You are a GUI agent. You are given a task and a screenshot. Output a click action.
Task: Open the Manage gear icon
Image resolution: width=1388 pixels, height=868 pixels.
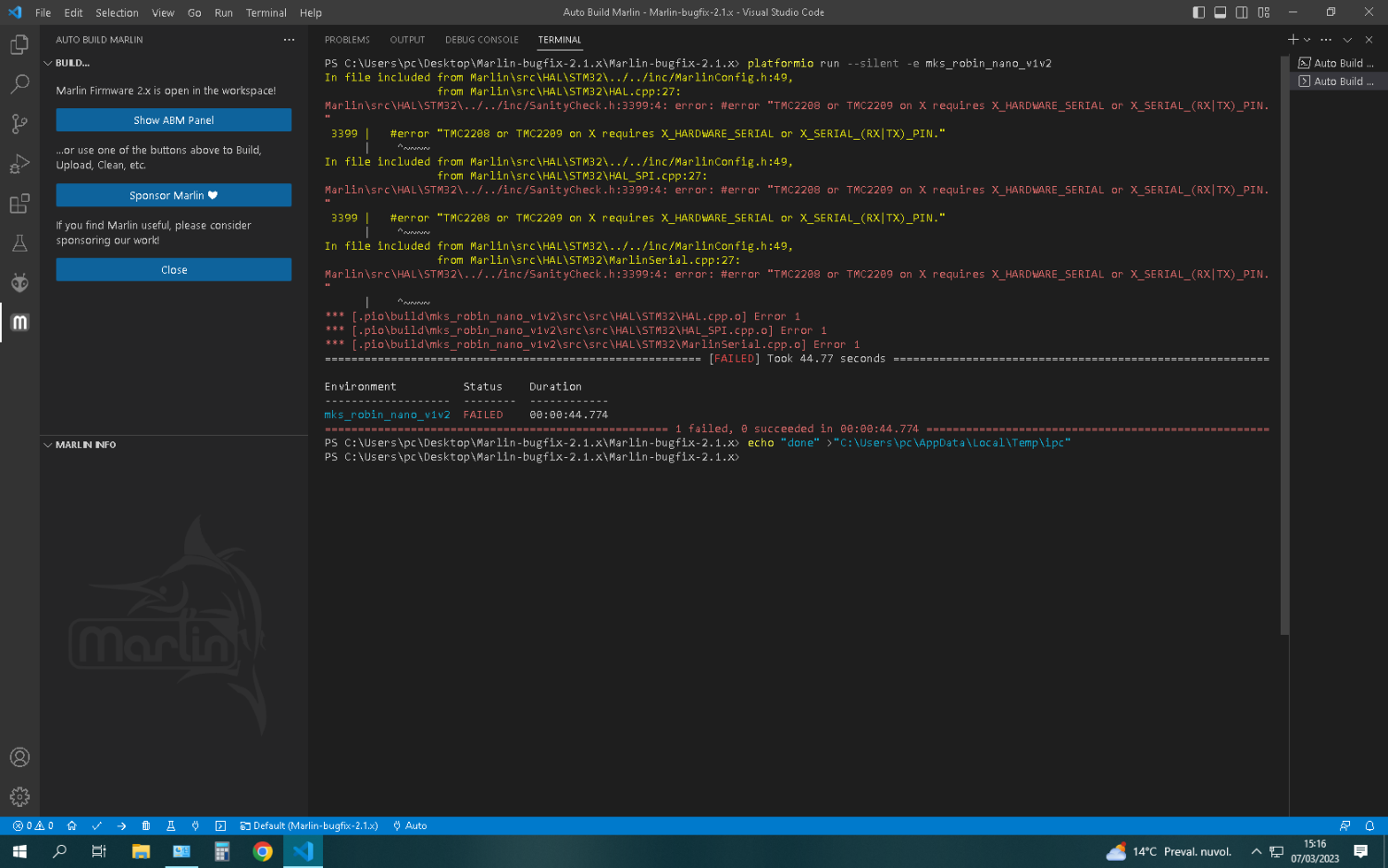pos(19,797)
